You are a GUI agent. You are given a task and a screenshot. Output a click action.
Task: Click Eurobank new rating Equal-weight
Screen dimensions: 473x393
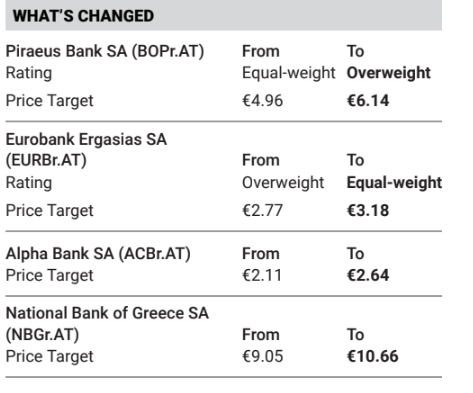[x=394, y=183]
